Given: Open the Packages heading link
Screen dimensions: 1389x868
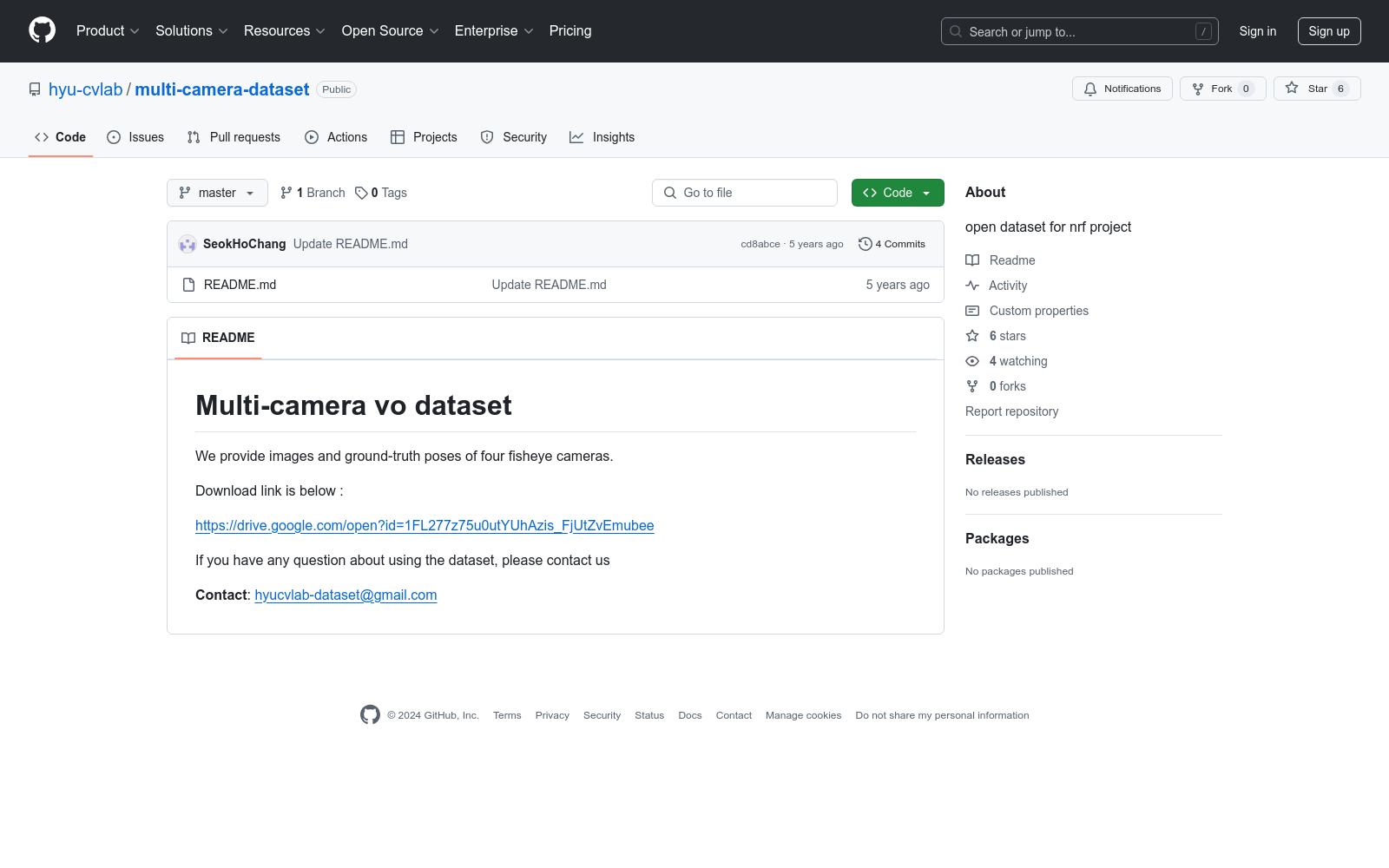Looking at the screenshot, I should [997, 539].
